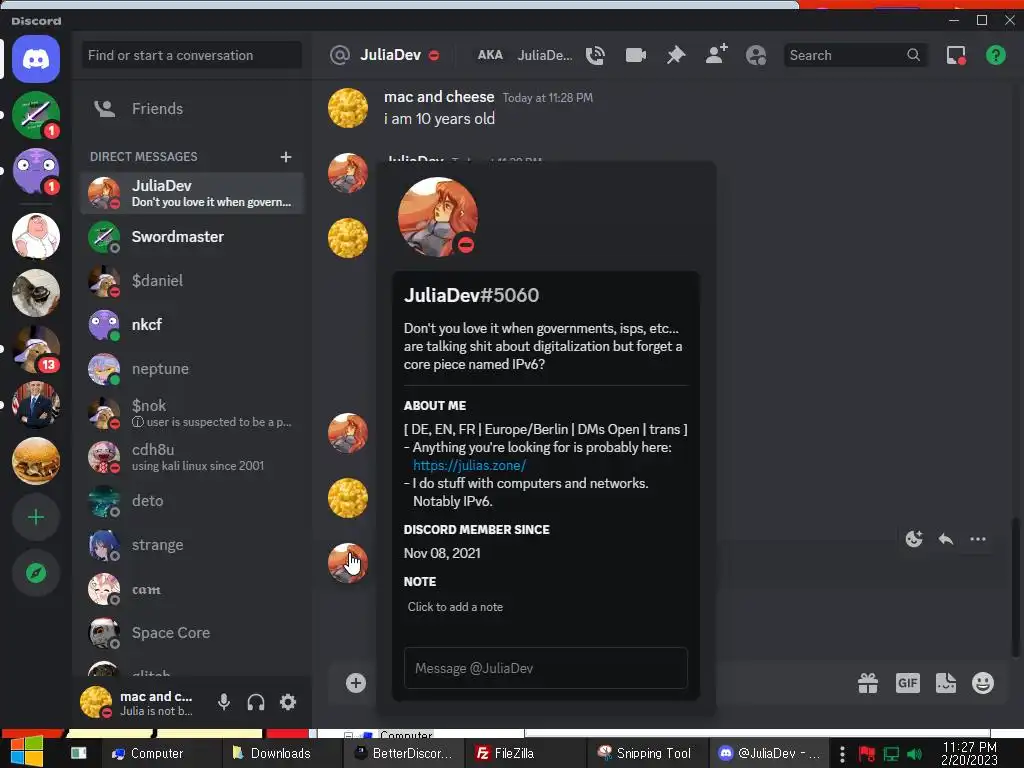
Task: Click the upload attachment plus button
Action: [356, 683]
